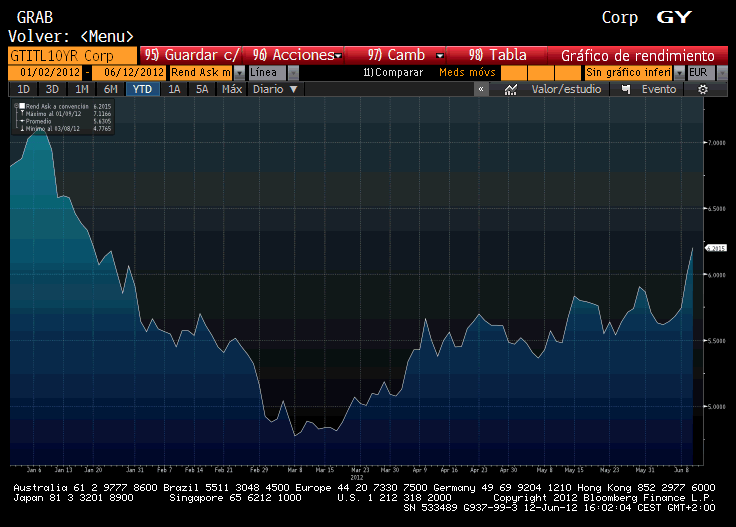The width and height of the screenshot is (736, 527).
Task: Click the EUR currency field
Action: point(701,73)
